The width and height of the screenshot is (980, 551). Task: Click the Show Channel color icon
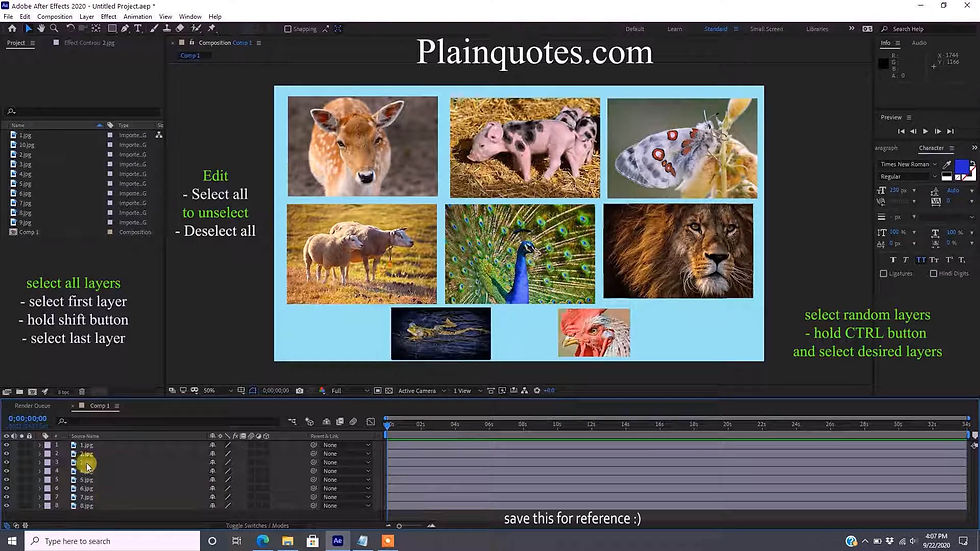click(322, 390)
